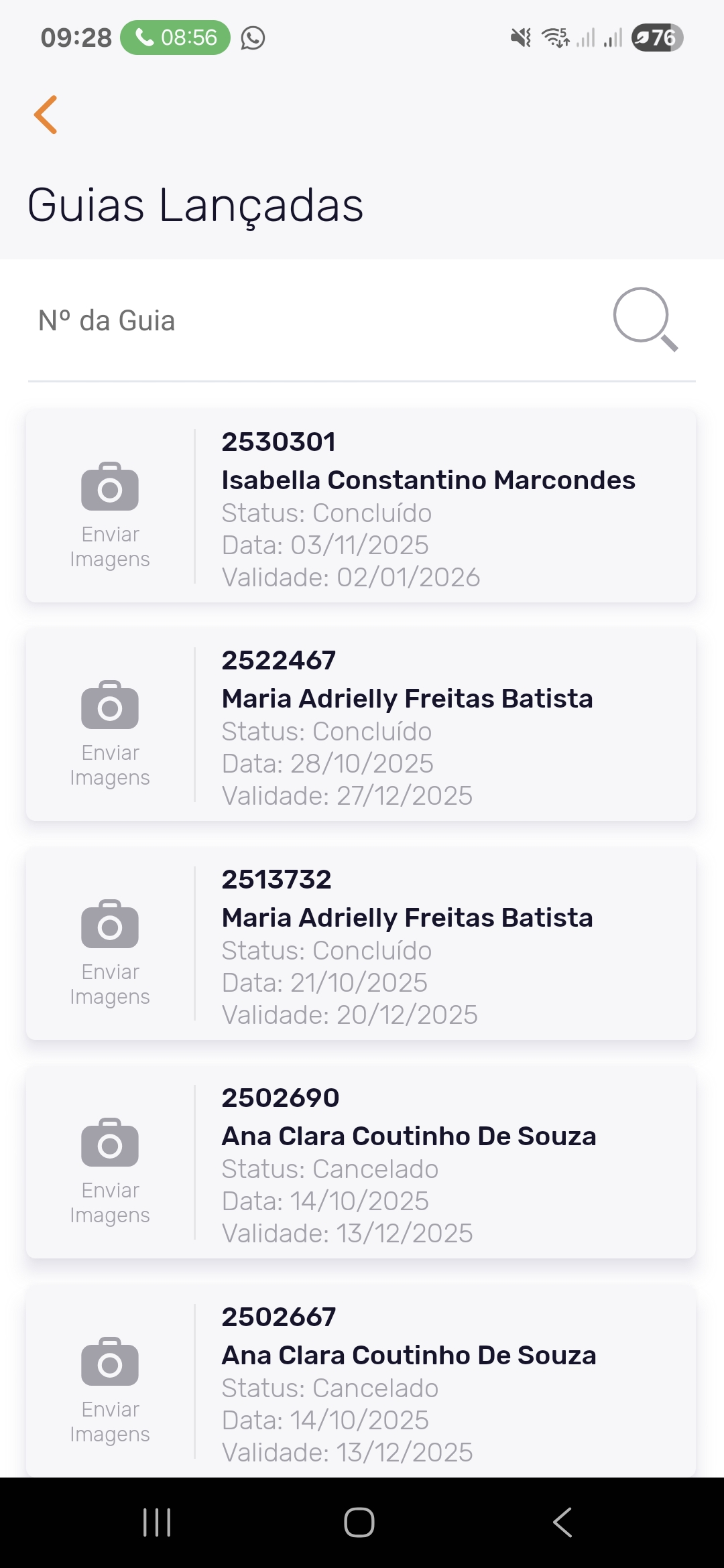Tap camera icon for guia 2522467
This screenshot has height=1568, width=724.
tap(110, 705)
